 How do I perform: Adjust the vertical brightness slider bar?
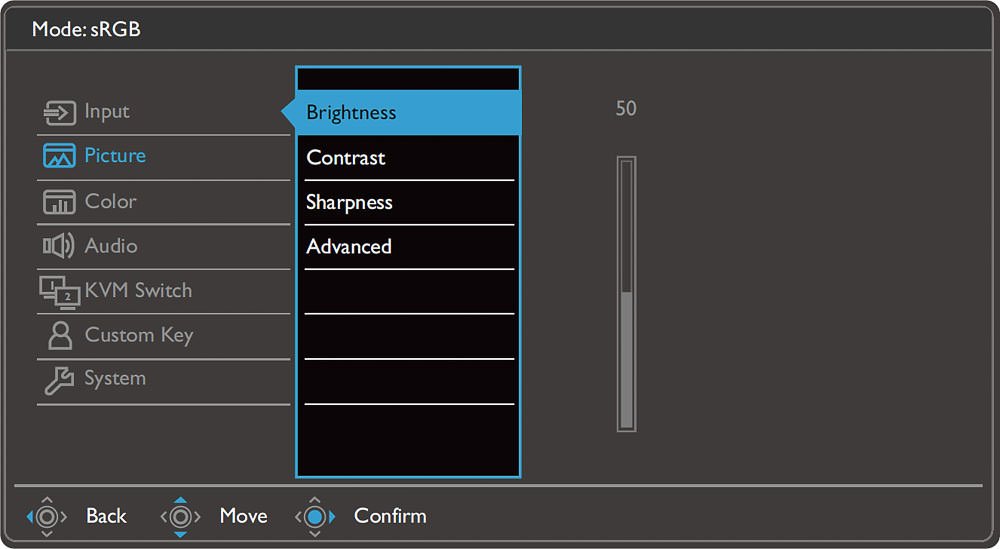(626, 294)
